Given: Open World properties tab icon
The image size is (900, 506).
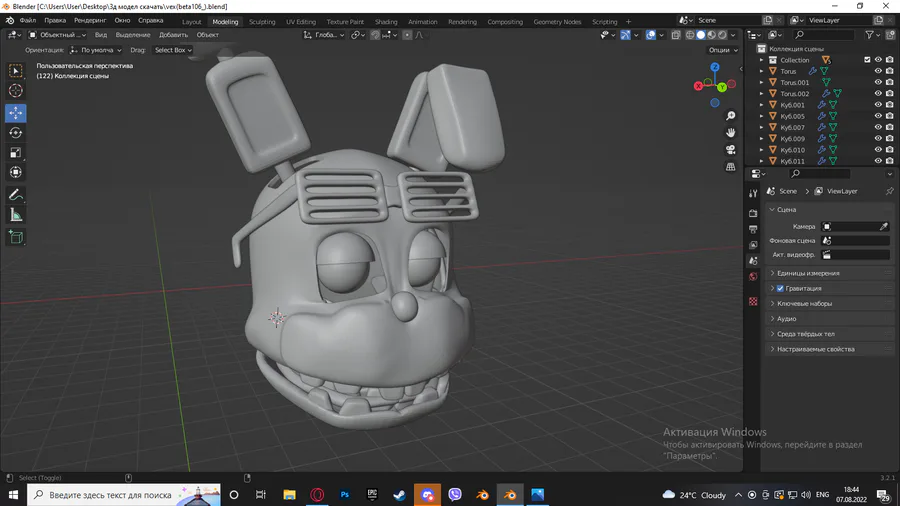Looking at the screenshot, I should click(x=753, y=276).
